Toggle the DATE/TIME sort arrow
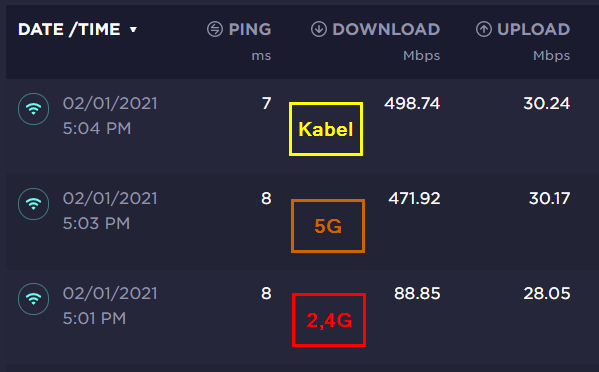This screenshot has height=372, width=599. 133,29
